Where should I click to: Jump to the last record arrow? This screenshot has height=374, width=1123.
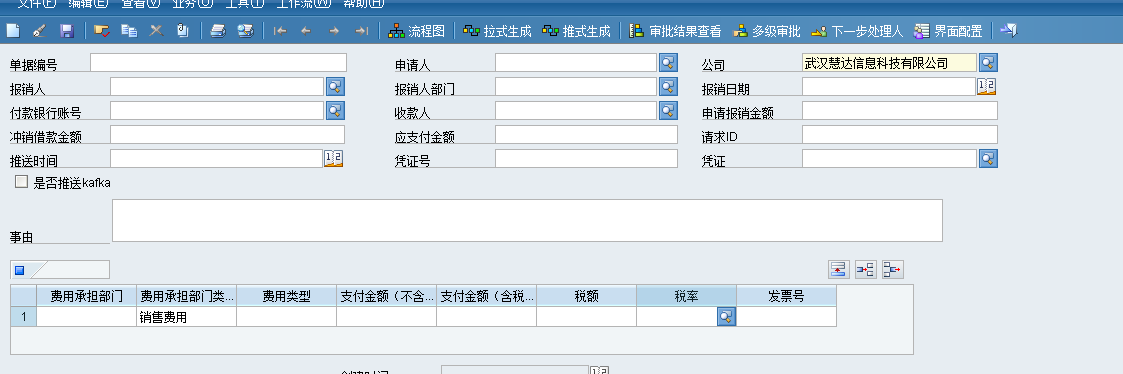click(x=362, y=31)
